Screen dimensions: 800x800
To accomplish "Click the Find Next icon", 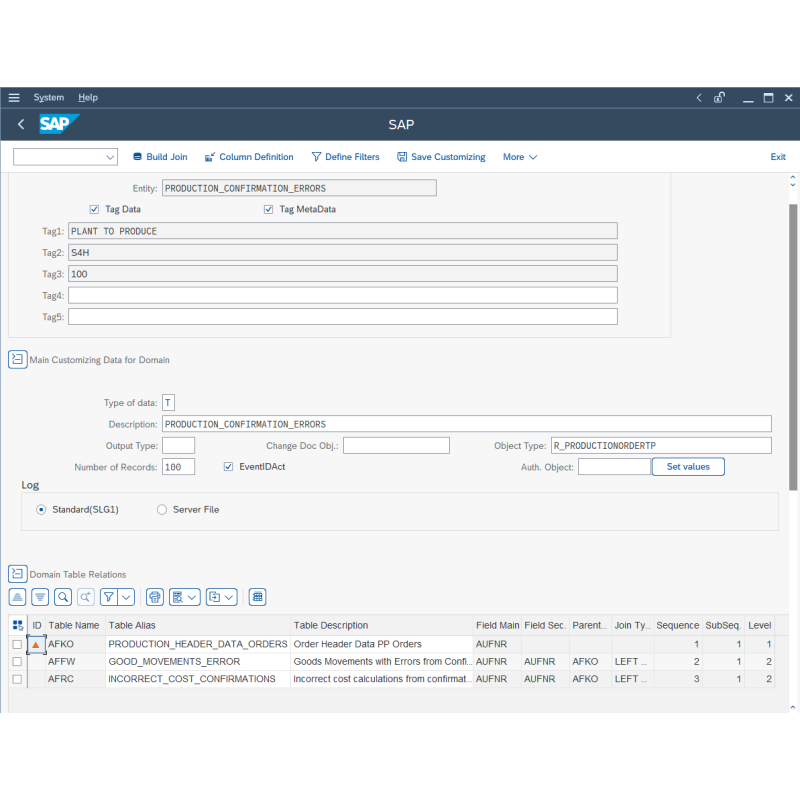I will pos(86,596).
